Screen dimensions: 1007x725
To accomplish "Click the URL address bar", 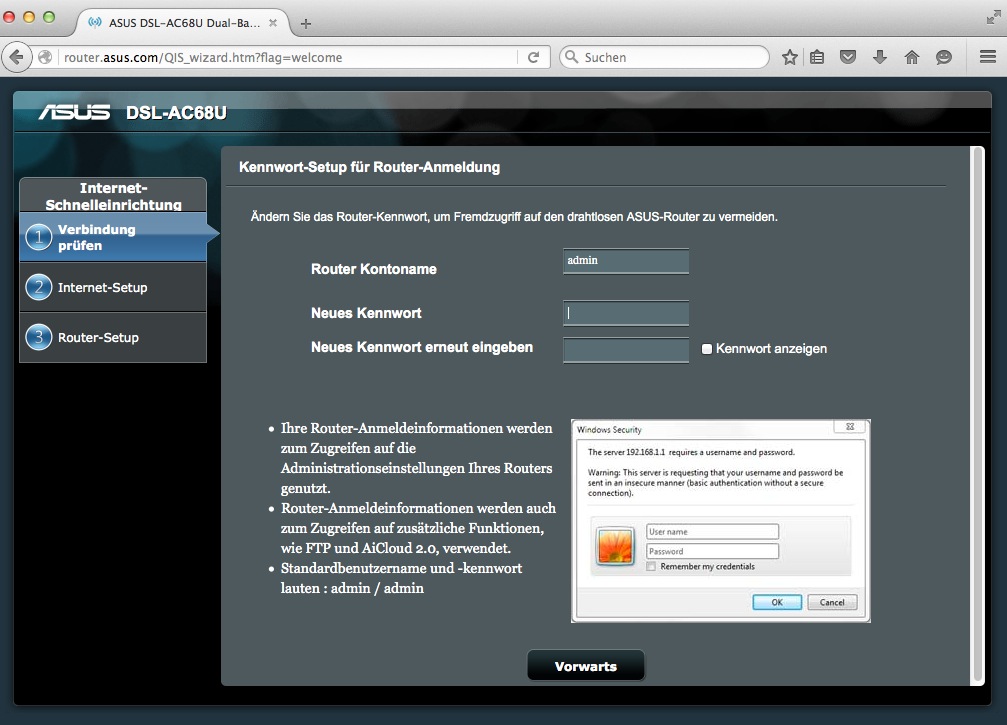I will point(289,57).
